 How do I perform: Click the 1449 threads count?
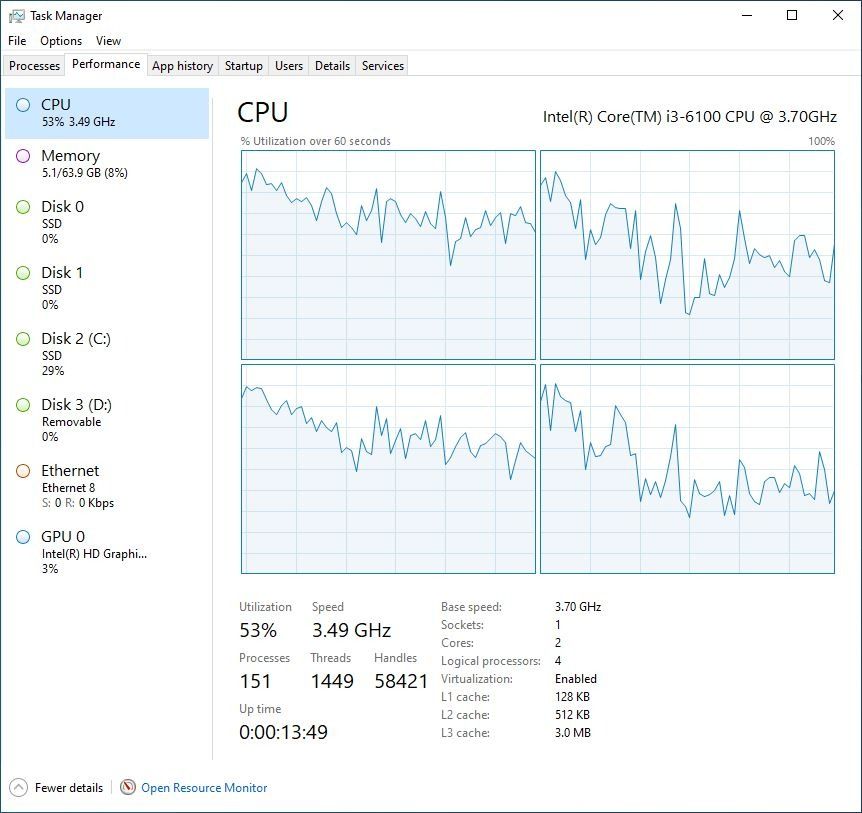(332, 681)
